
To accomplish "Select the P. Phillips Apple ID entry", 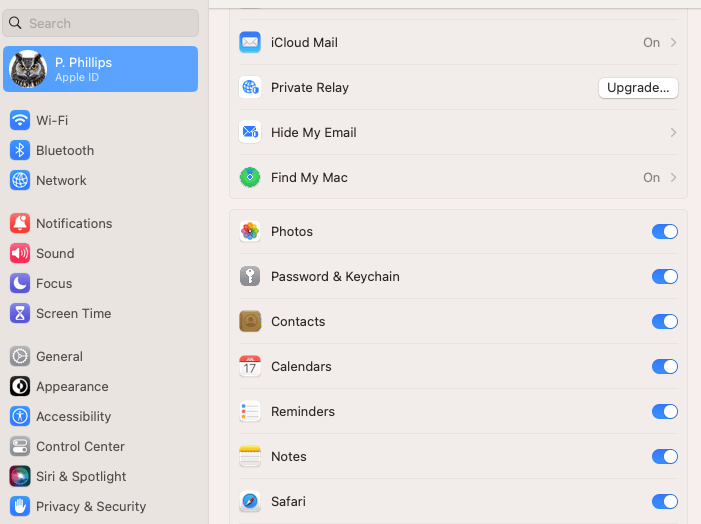I will pyautogui.click(x=100, y=69).
